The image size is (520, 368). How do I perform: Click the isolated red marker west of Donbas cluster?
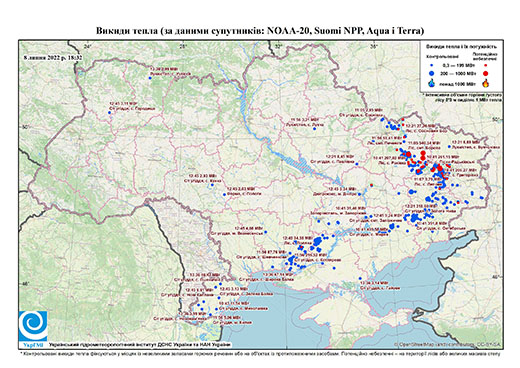point(371,185)
